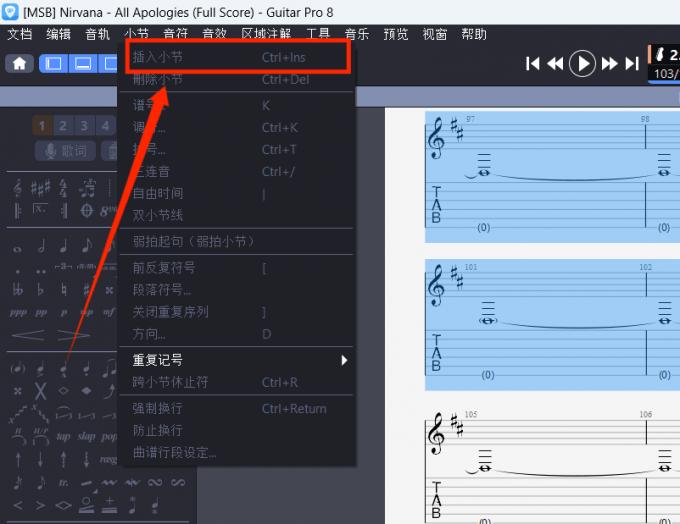Apply double flat accidental
Image resolution: width=680 pixels, height=524 pixels.
click(17, 289)
